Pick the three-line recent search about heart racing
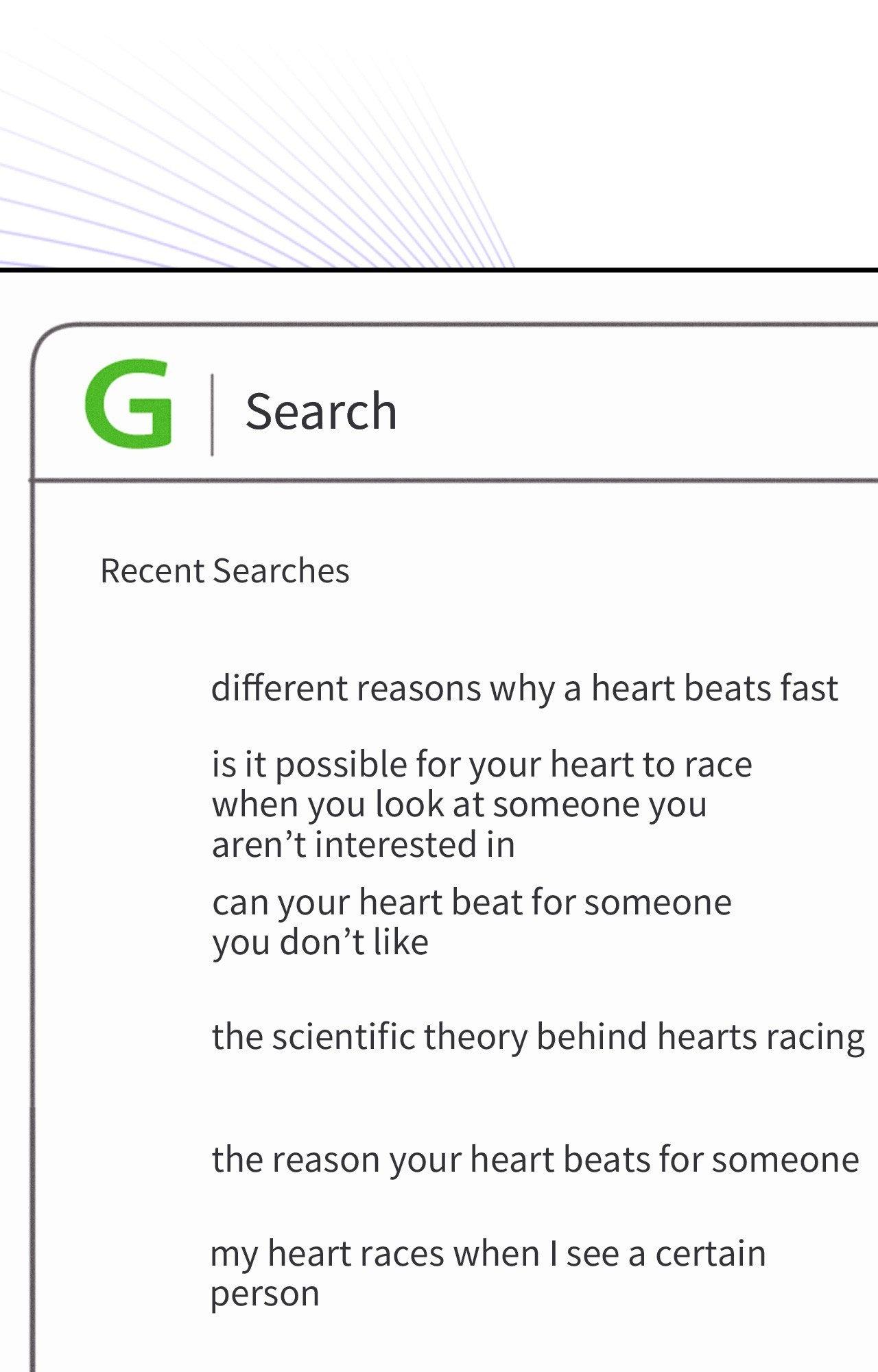The width and height of the screenshot is (878, 1372). [x=482, y=804]
